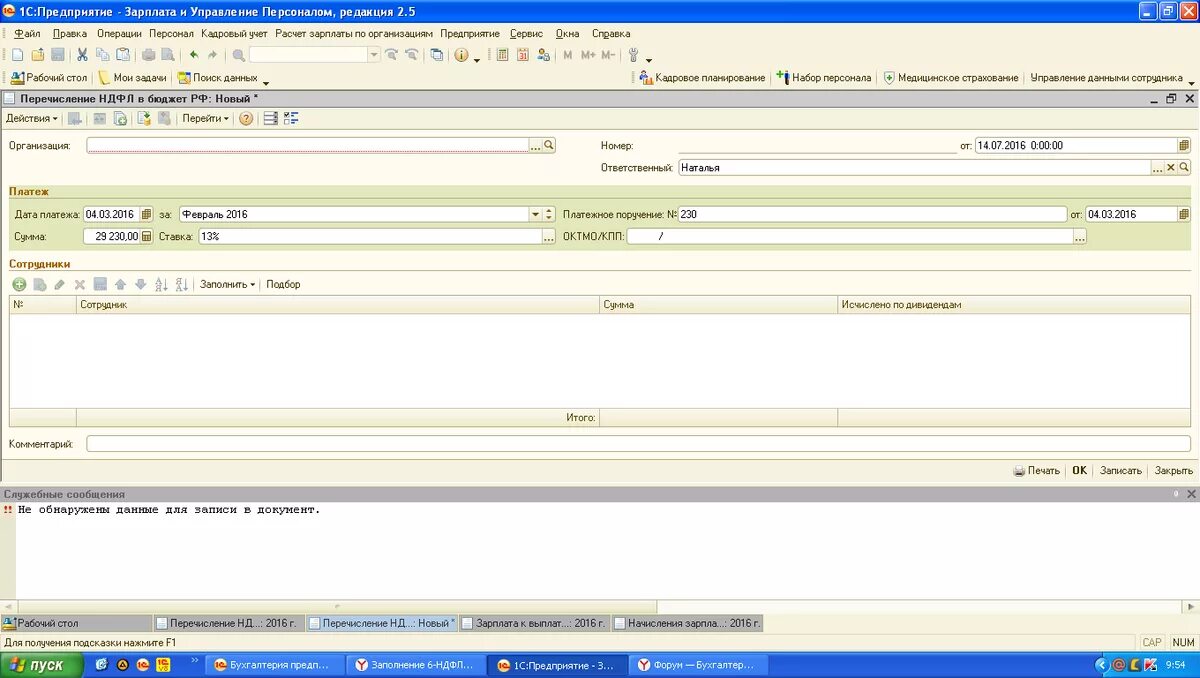Switch to Заполнение 6-НДФЛ taskbar window
Viewport: 1200px width, 678px height.
pyautogui.click(x=416, y=665)
